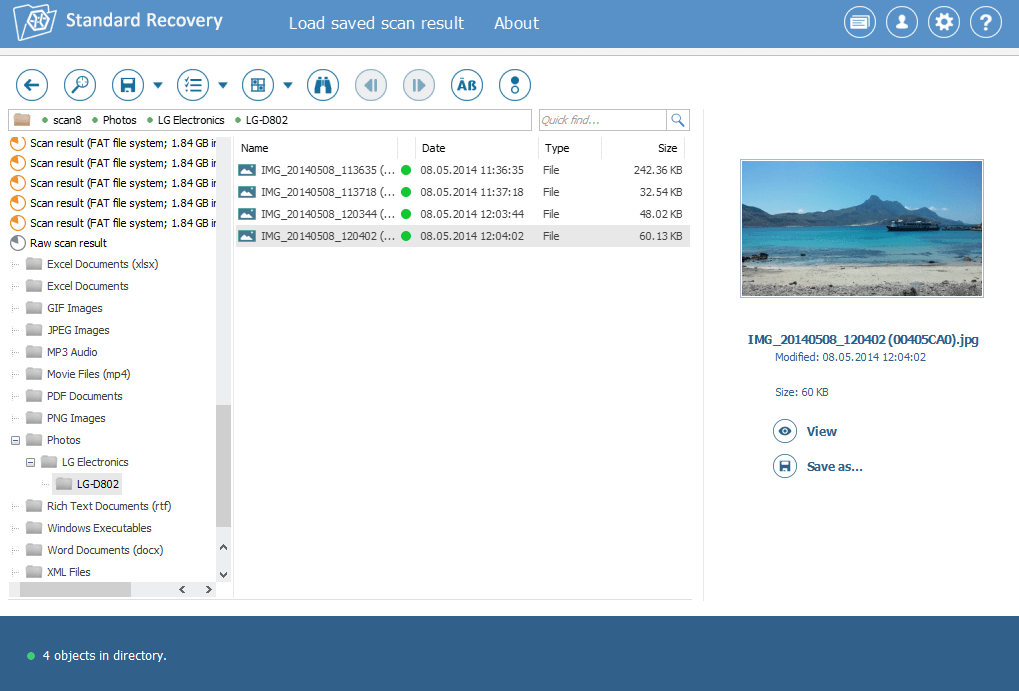The image size is (1019, 691).
Task: Open the save options dropdown arrow
Action: tap(158, 85)
